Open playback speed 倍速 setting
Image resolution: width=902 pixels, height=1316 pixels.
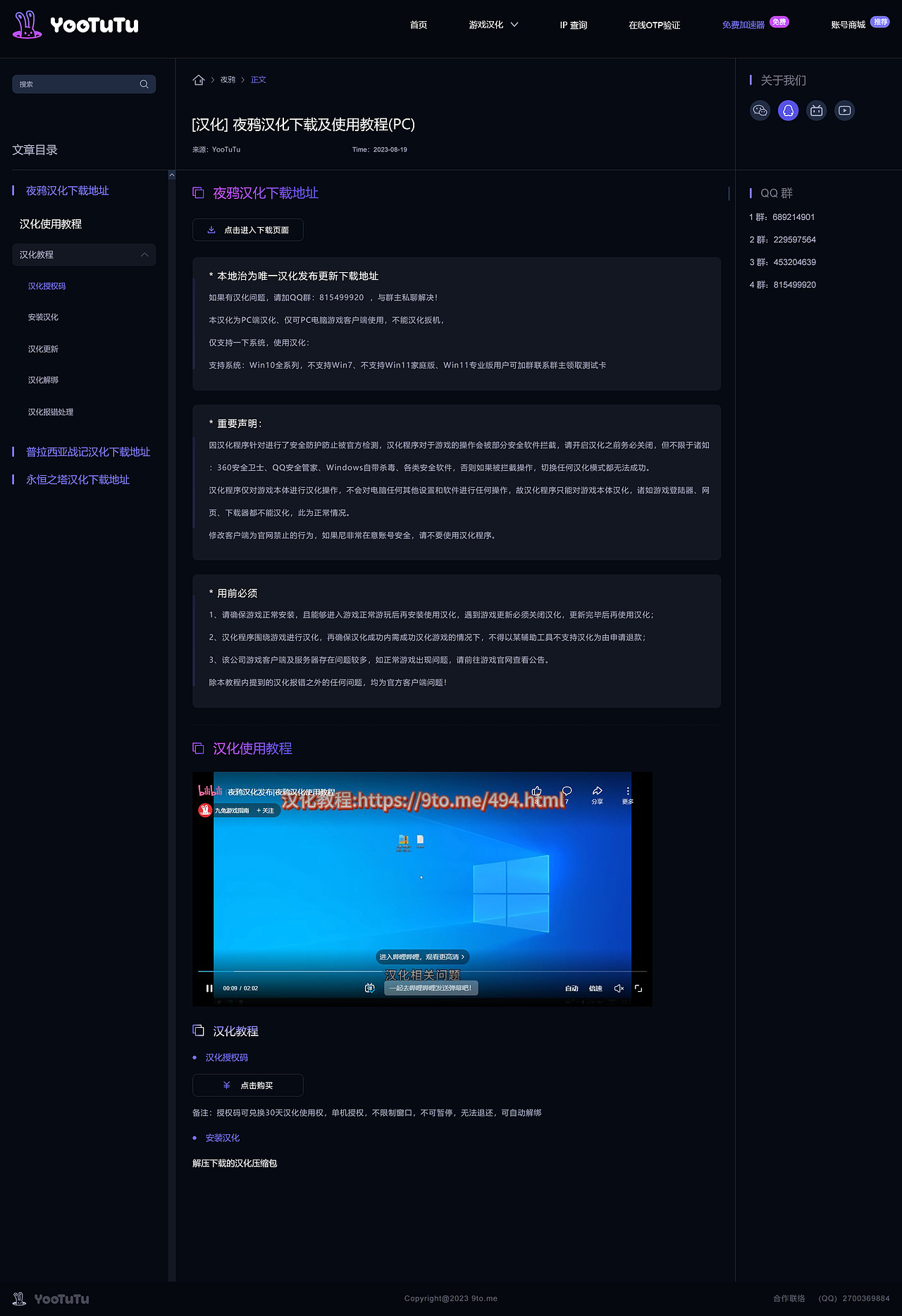point(595,988)
